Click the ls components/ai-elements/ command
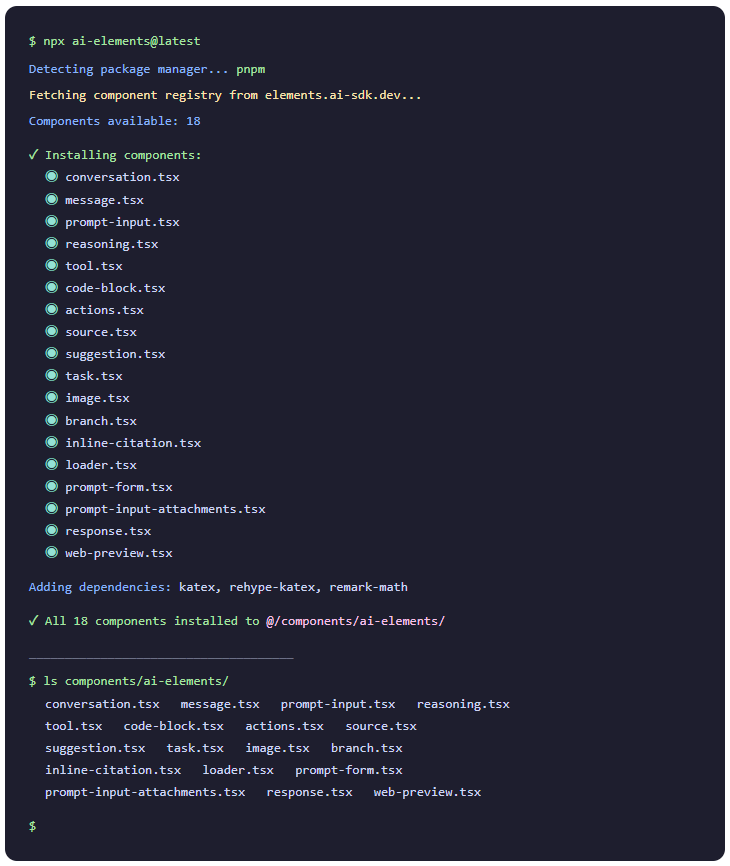Image resolution: width=730 pixels, height=866 pixels. coord(136,681)
